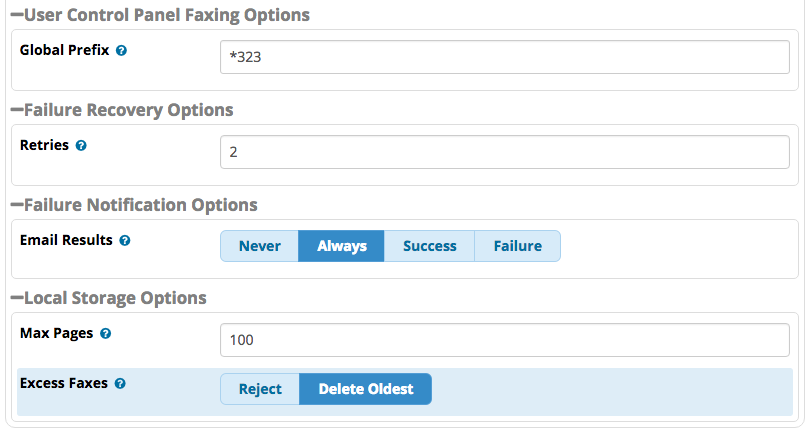
Task: Click the Email Results label text
Action: pos(66,240)
